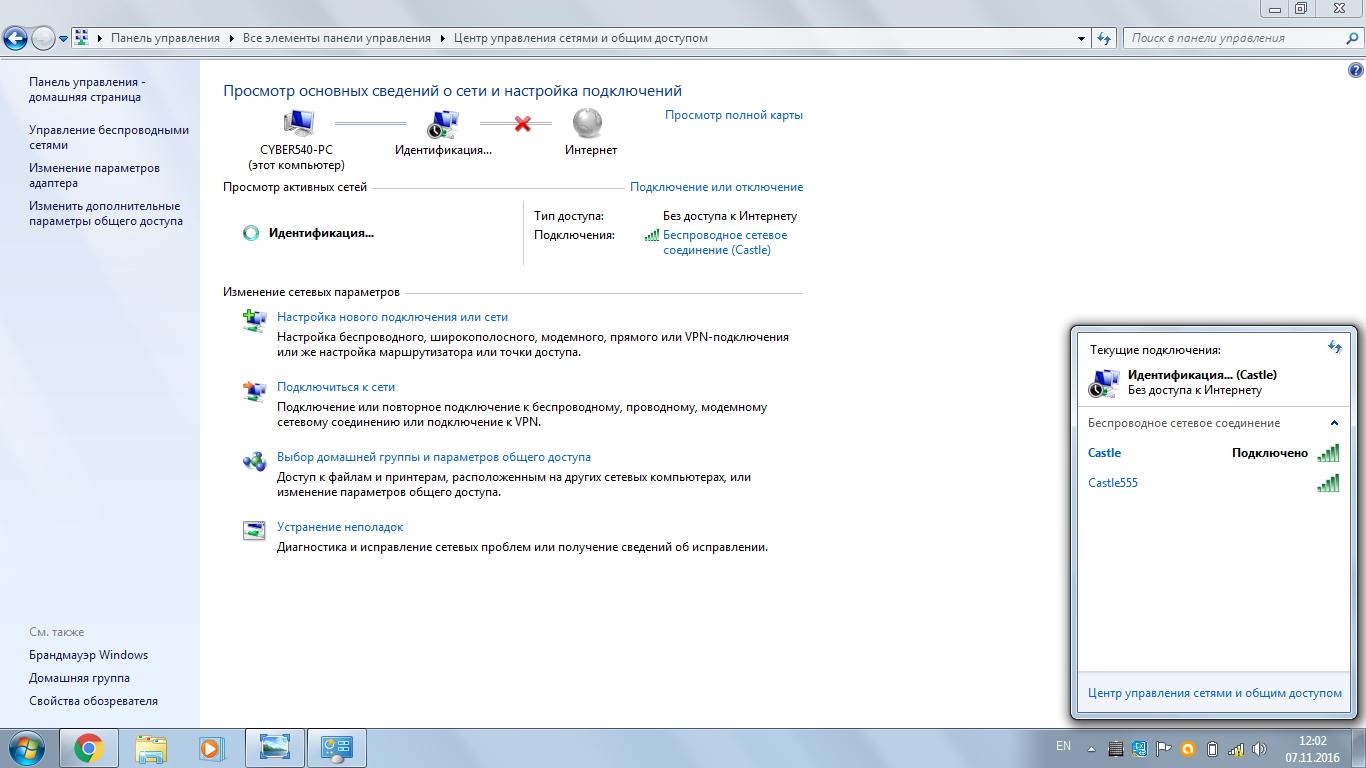Screen dimensions: 1366x768
Task: Show hidden tray icons arrow
Action: (x=1092, y=749)
